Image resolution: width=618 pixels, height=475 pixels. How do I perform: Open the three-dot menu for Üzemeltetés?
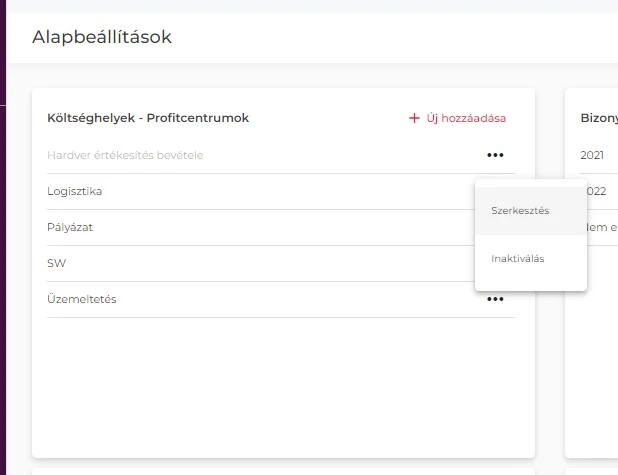pos(495,299)
